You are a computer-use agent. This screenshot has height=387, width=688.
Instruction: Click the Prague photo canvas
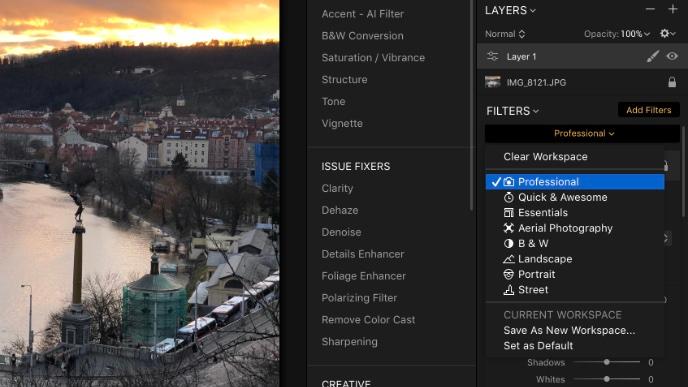140,194
